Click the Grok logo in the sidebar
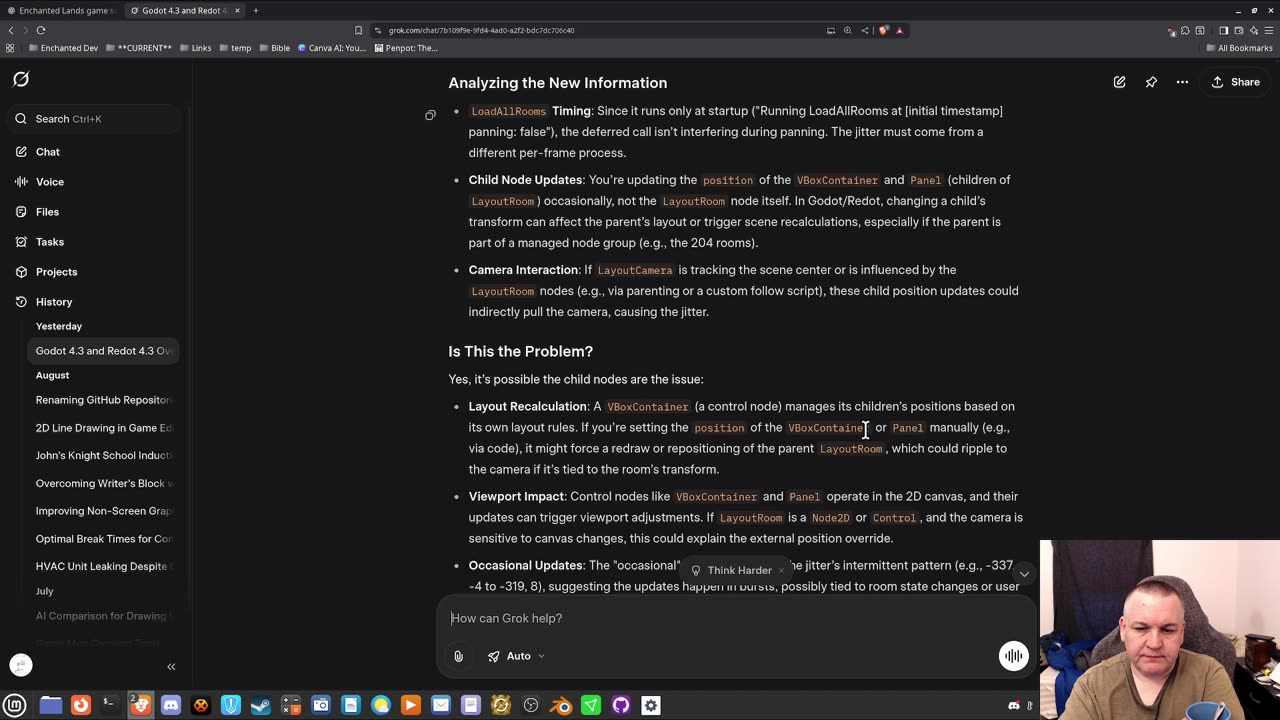This screenshot has width=1280, height=720. [21, 80]
